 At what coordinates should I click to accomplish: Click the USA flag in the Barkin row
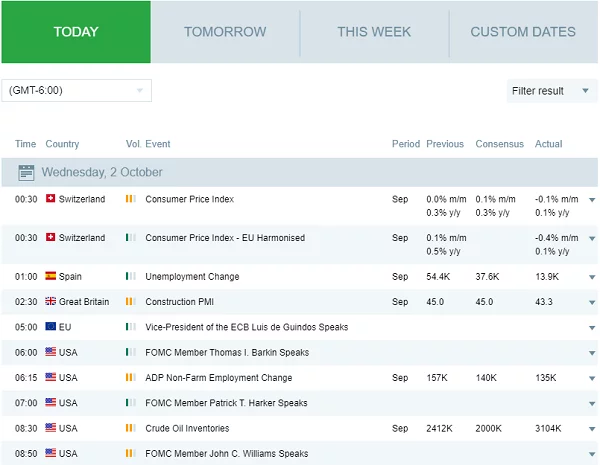pos(51,351)
